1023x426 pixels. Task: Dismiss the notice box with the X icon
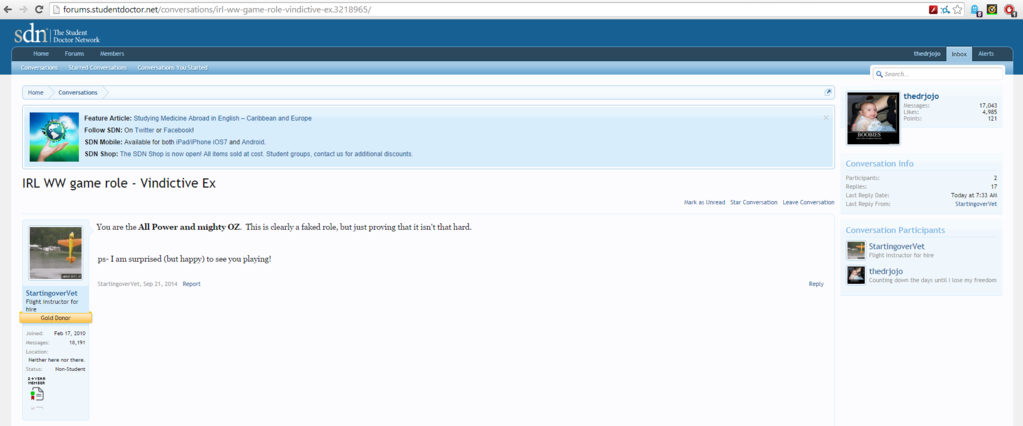point(826,118)
